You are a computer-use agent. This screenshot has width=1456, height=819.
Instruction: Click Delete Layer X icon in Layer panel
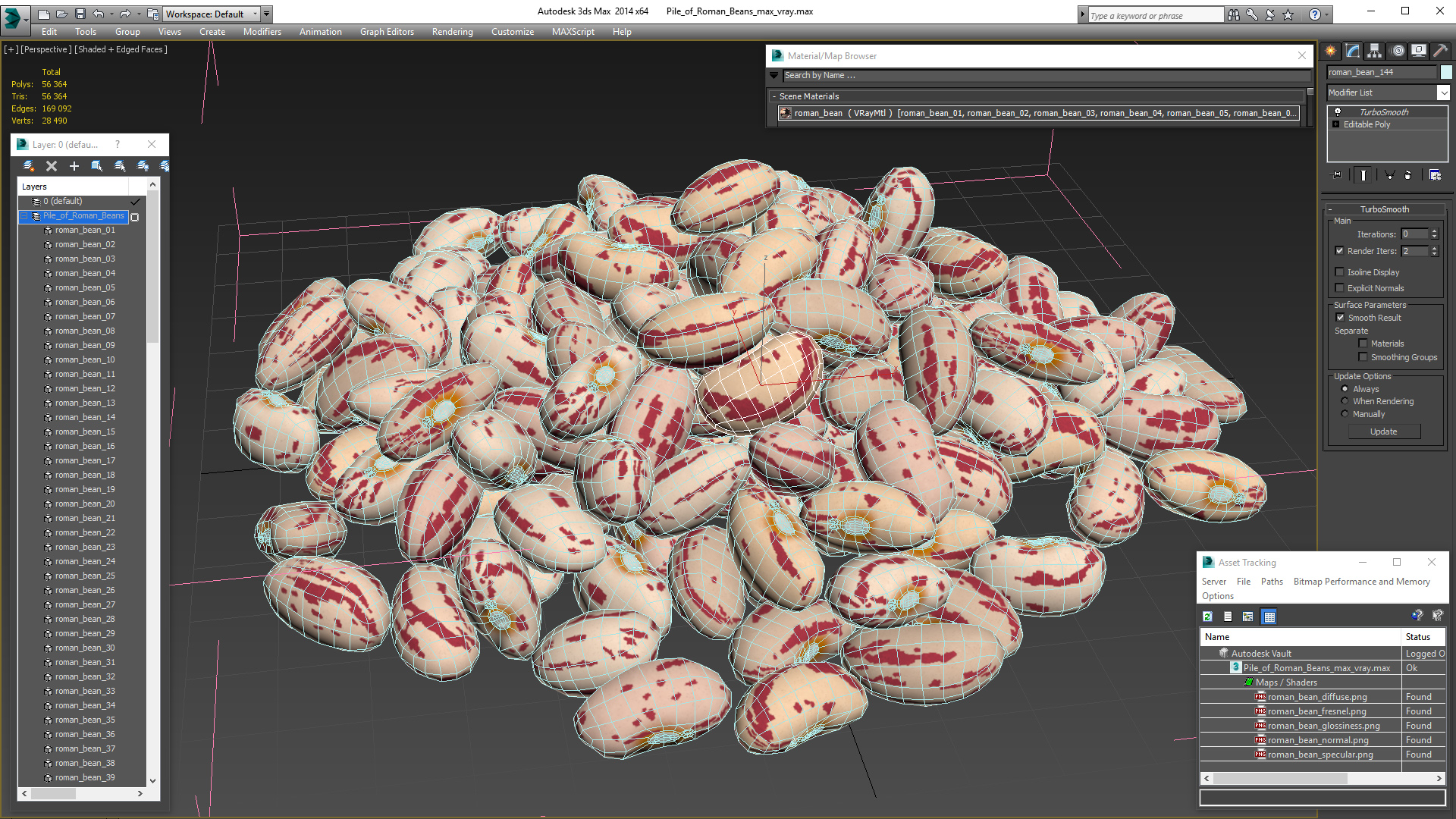coord(52,166)
